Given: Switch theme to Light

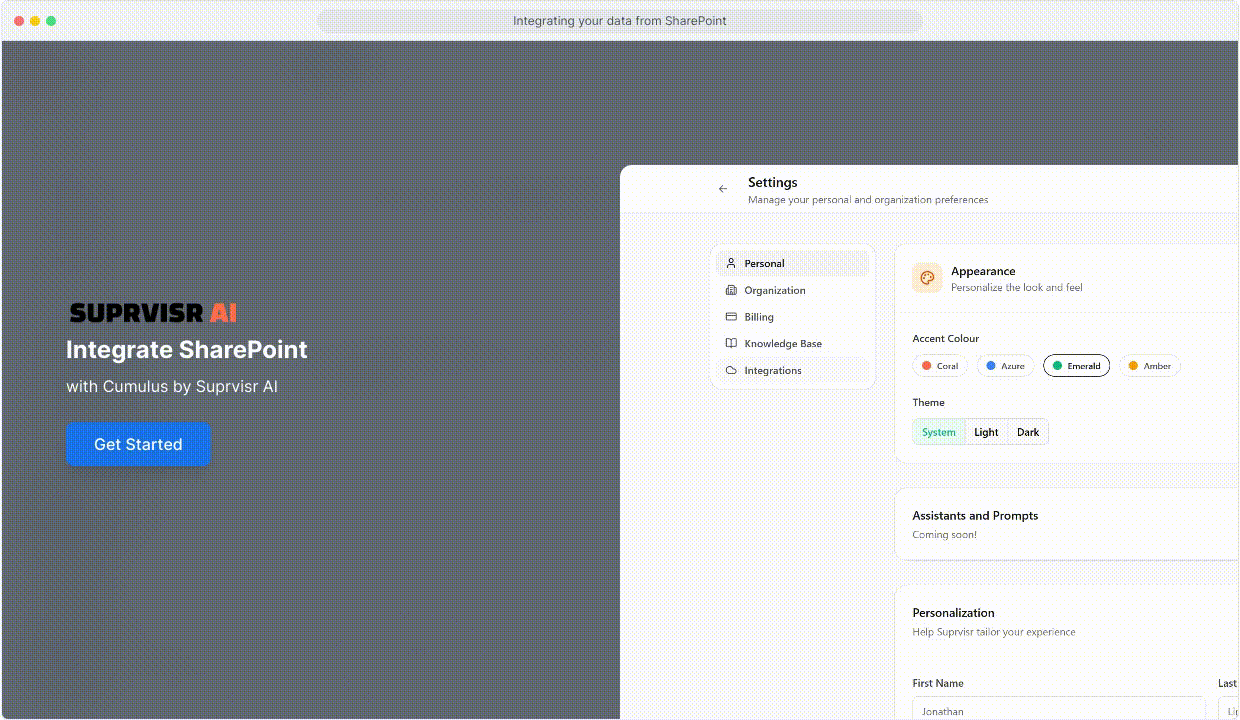Looking at the screenshot, I should tap(986, 432).
